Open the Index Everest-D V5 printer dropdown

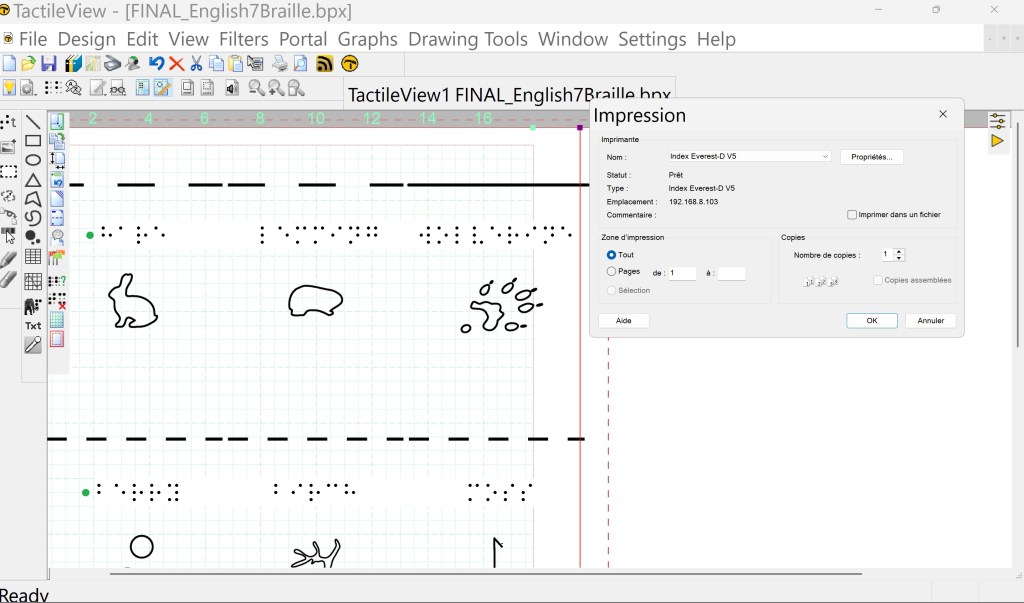(x=823, y=155)
